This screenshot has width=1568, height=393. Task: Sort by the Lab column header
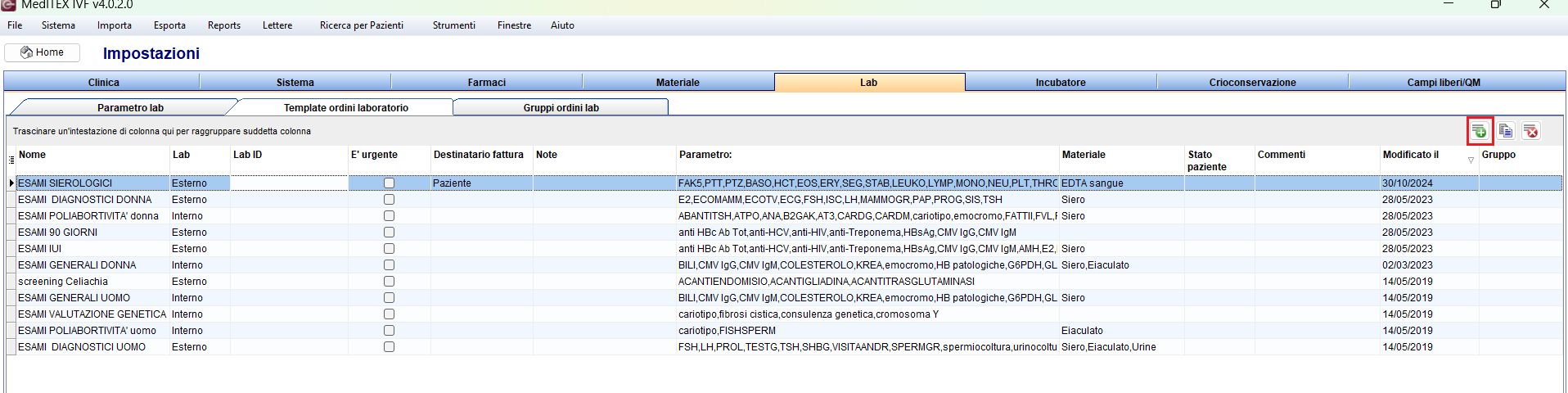click(x=200, y=160)
